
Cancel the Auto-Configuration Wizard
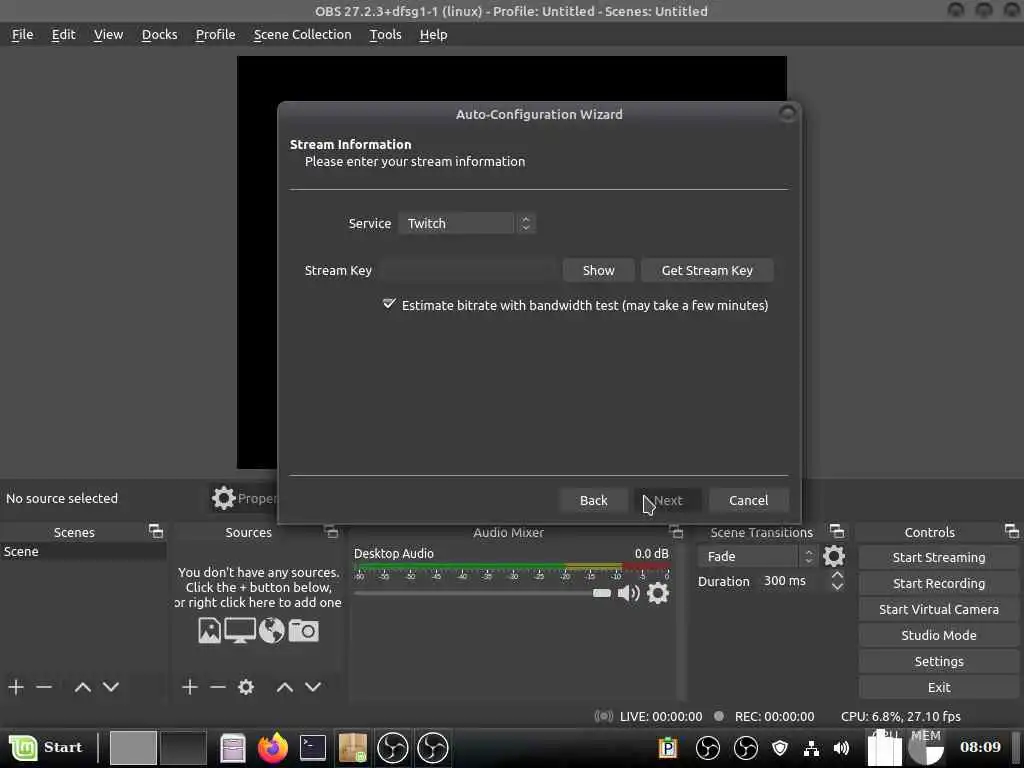[x=748, y=500]
